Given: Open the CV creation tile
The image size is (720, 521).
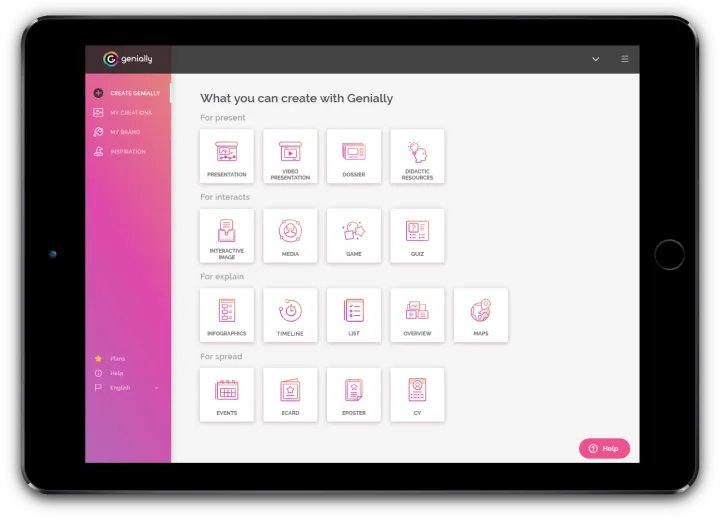Looking at the screenshot, I should click(x=417, y=394).
